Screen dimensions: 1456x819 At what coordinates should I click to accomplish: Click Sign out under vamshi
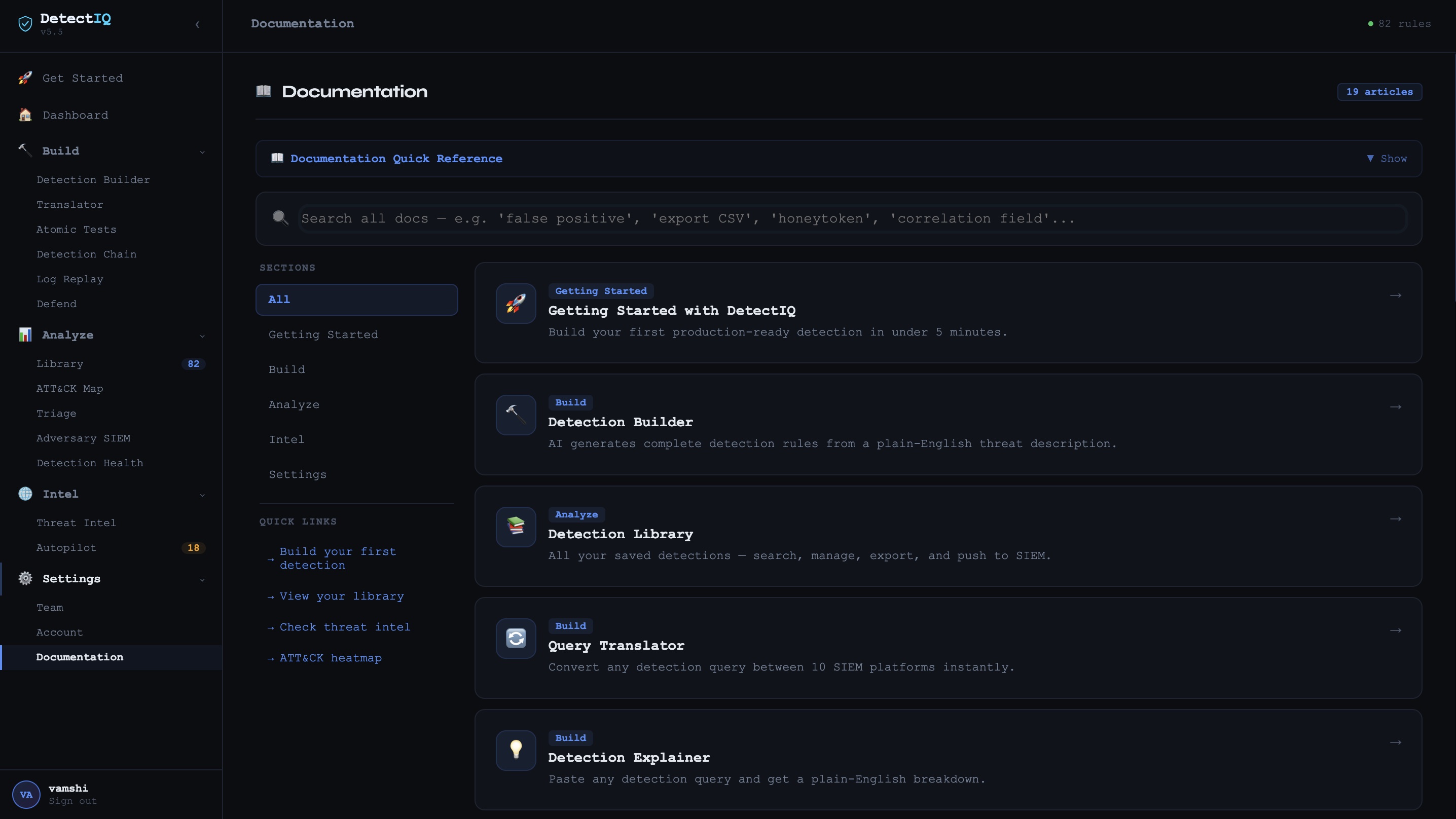pyautogui.click(x=72, y=801)
